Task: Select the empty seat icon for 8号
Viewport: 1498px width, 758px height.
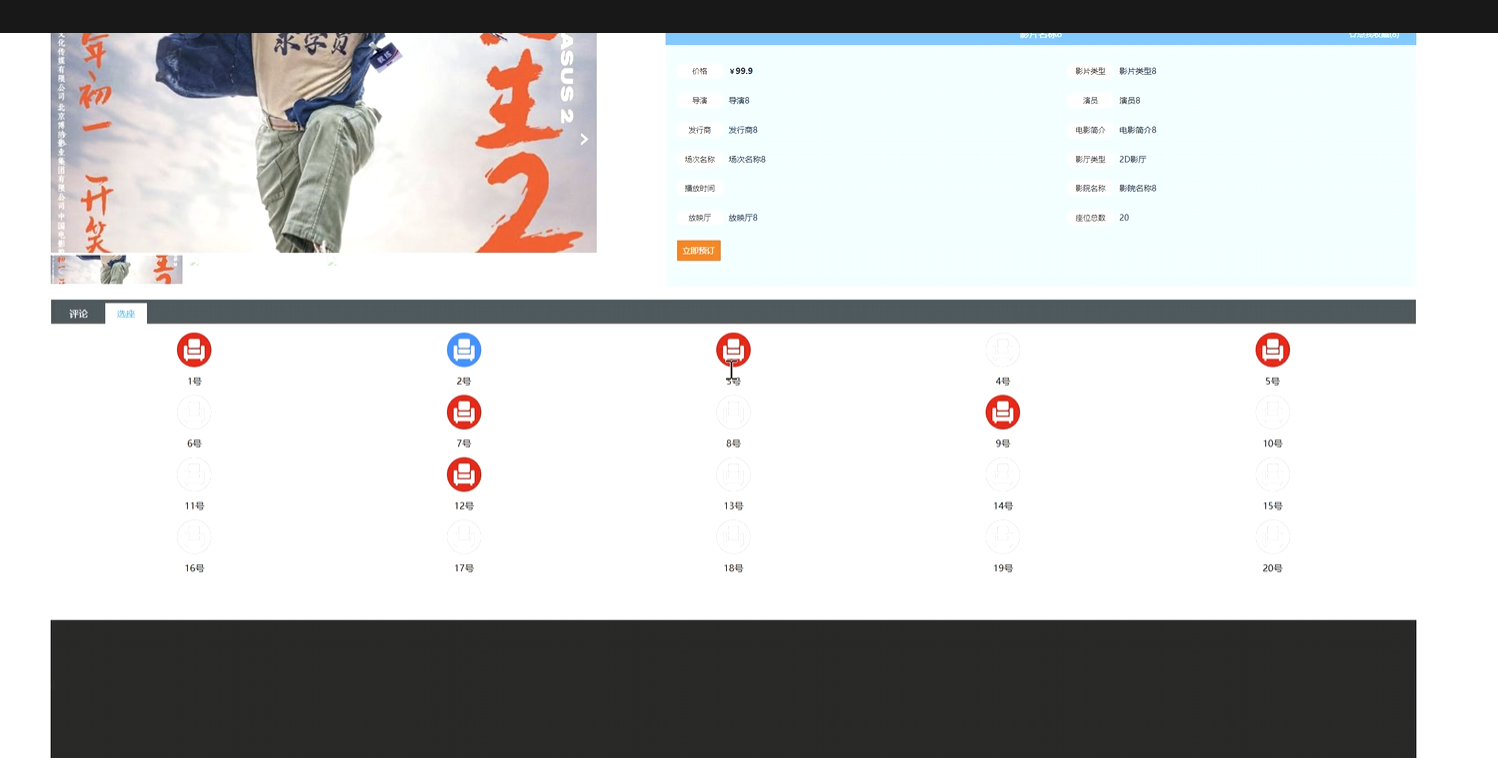Action: click(733, 412)
